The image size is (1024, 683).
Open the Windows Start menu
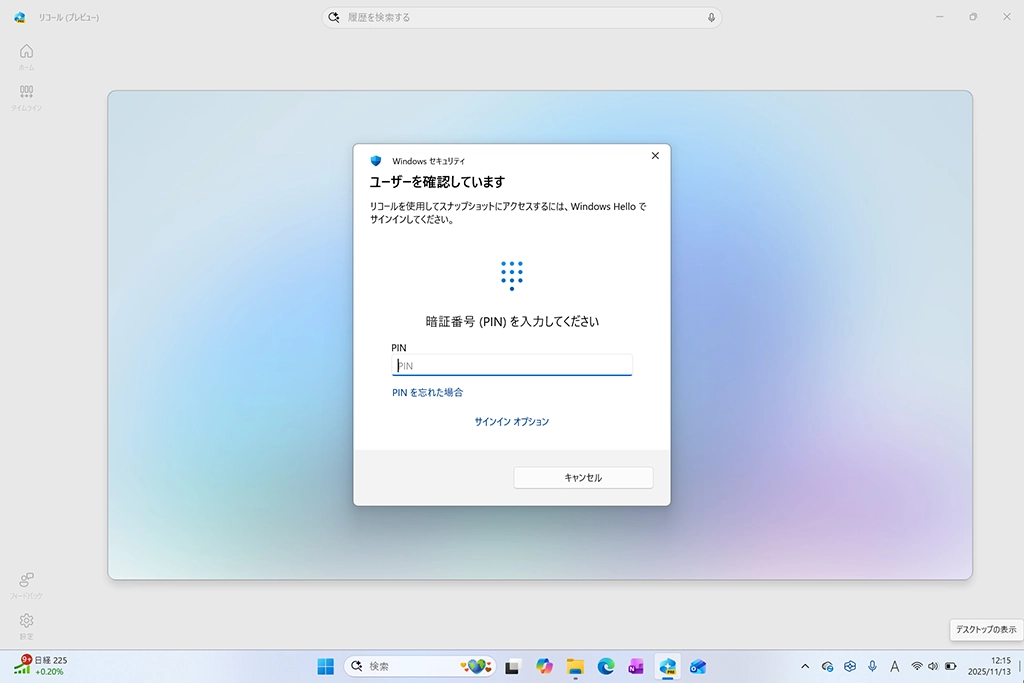click(x=326, y=666)
